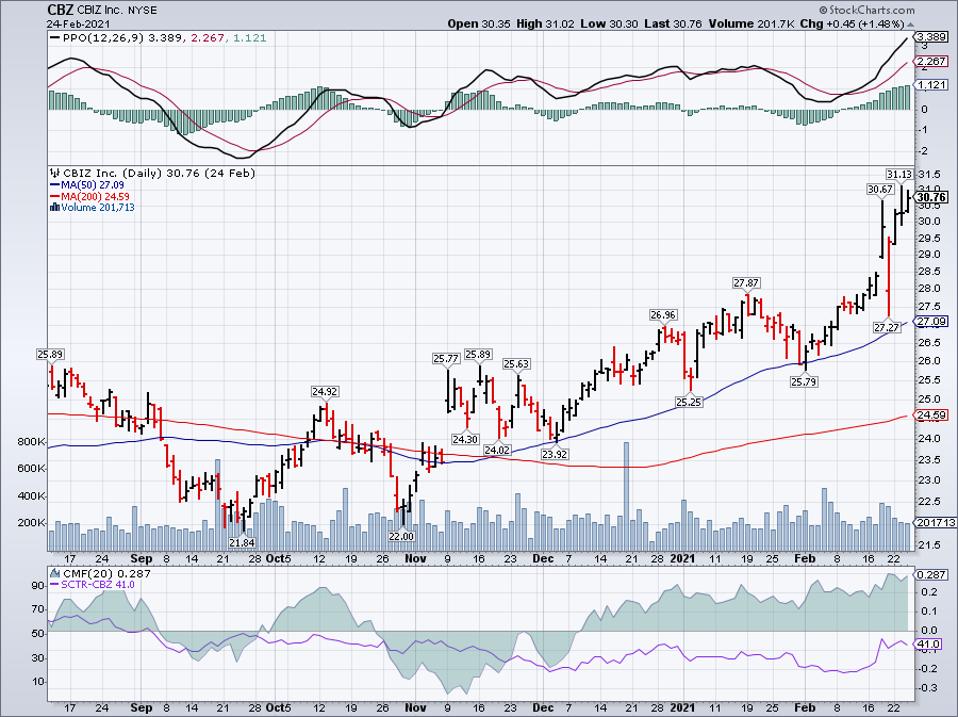Click the 25.79 low price label
Screen dimensions: 958x717
(x=804, y=382)
